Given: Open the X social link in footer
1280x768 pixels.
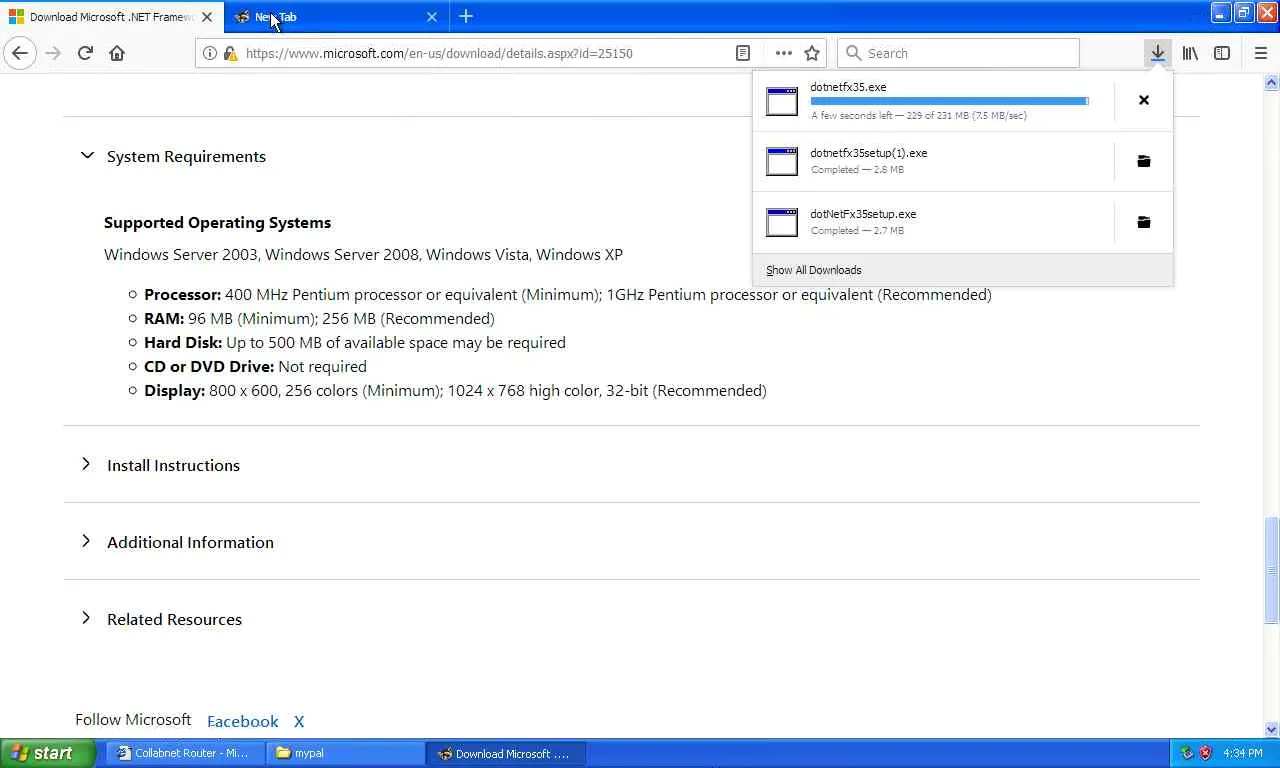Looking at the screenshot, I should (299, 721).
